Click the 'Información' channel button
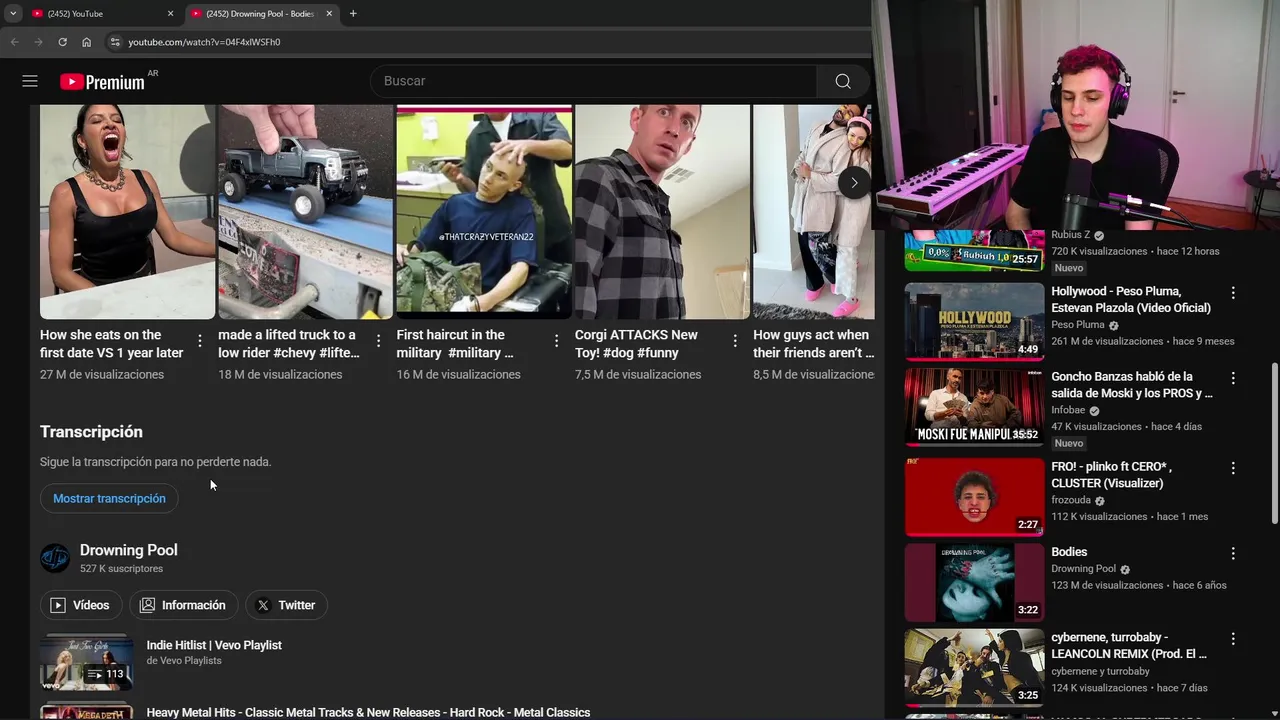 pyautogui.click(x=183, y=605)
